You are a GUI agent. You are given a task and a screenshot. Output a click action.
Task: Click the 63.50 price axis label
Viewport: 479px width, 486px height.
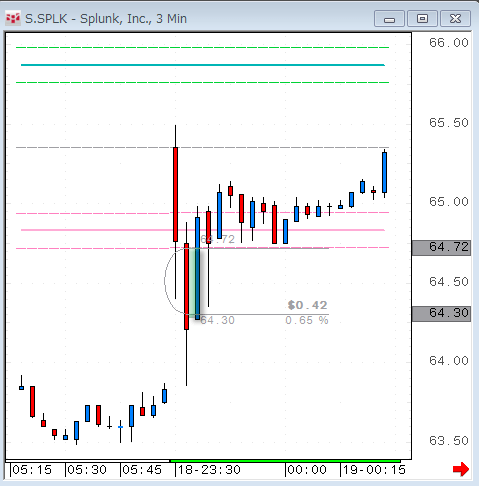tap(449, 441)
